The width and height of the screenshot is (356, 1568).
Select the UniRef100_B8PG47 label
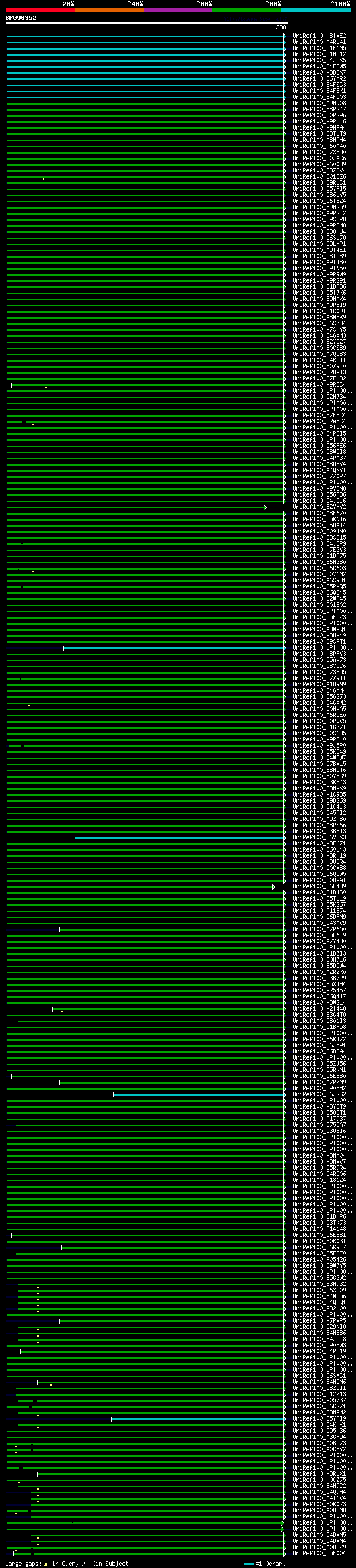(319, 109)
